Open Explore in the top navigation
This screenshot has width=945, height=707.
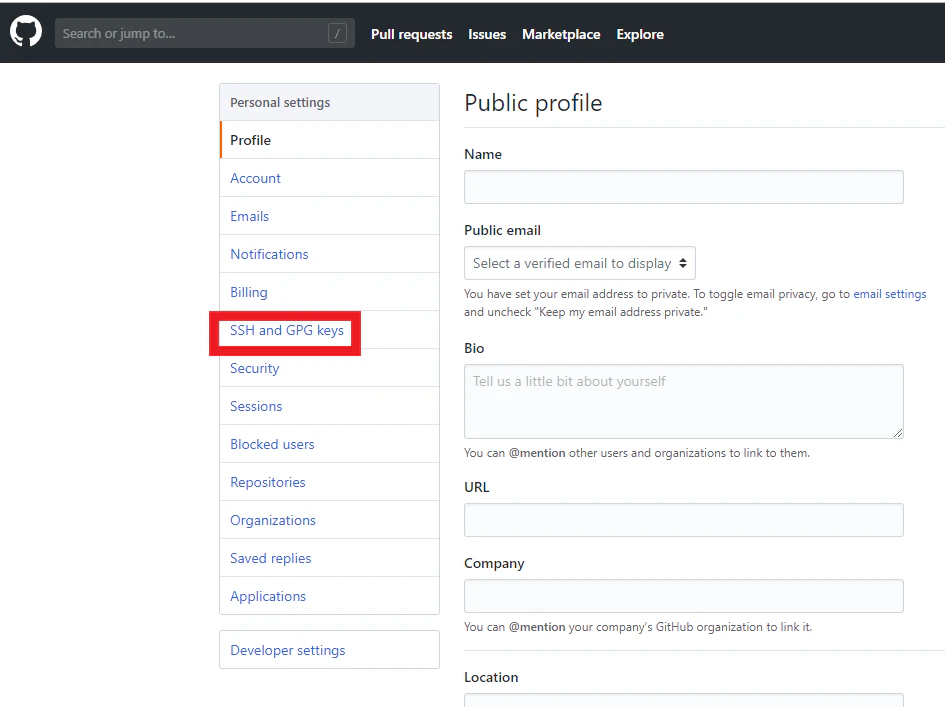click(639, 34)
